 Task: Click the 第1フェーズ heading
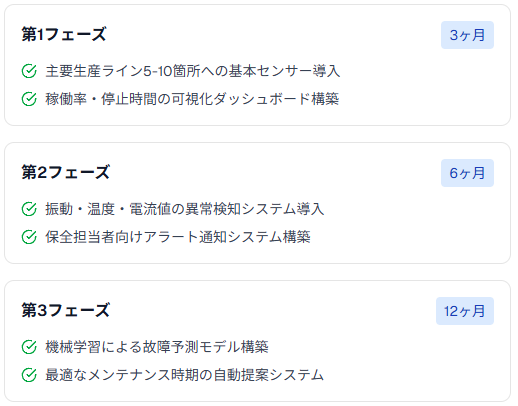64,34
